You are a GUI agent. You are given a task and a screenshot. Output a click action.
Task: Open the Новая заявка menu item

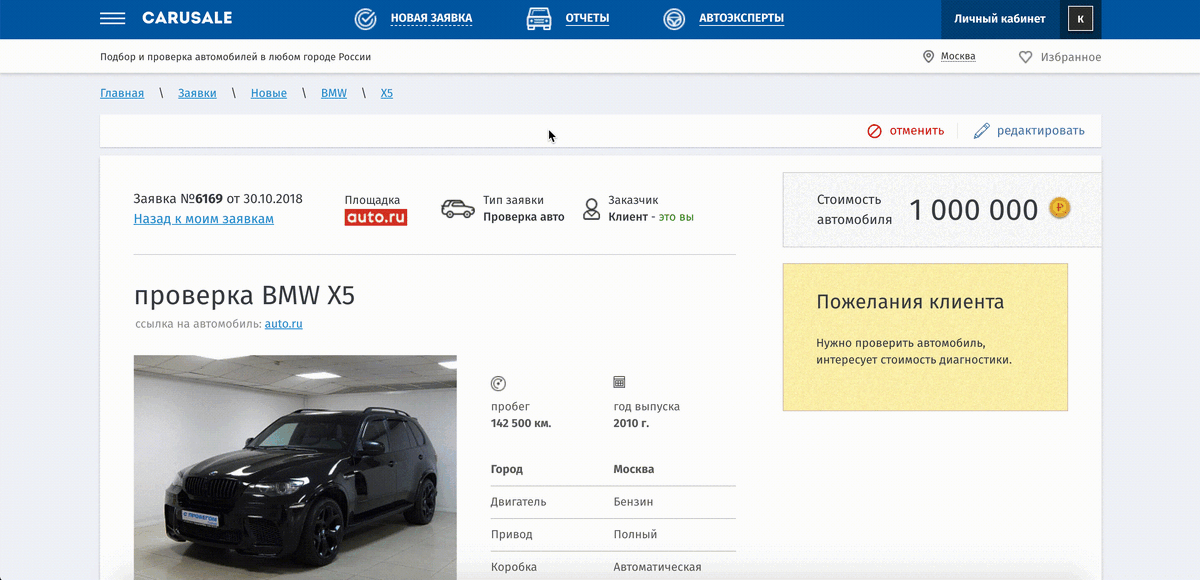pos(431,19)
